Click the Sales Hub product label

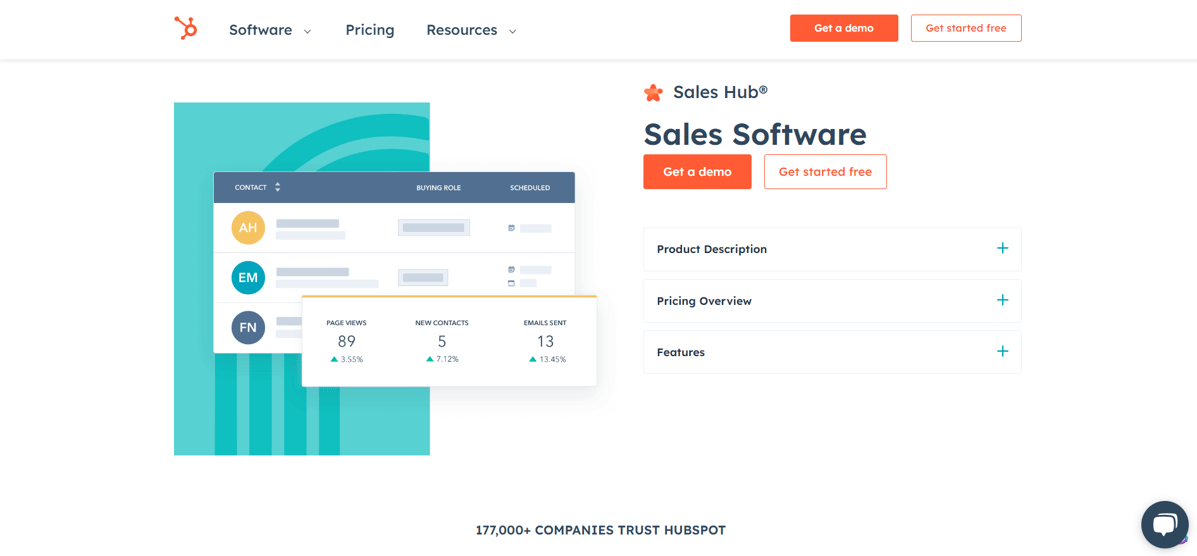point(720,92)
